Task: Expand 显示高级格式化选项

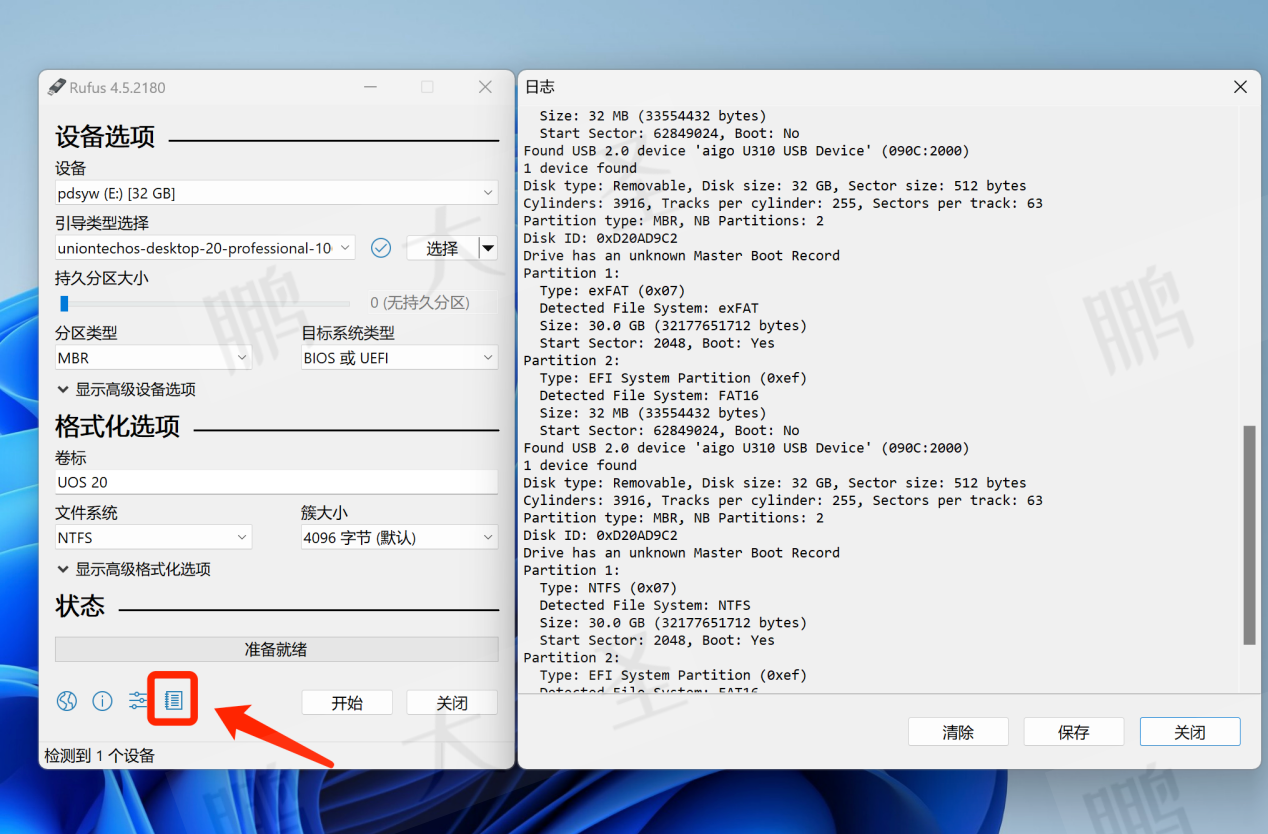Action: [134, 570]
